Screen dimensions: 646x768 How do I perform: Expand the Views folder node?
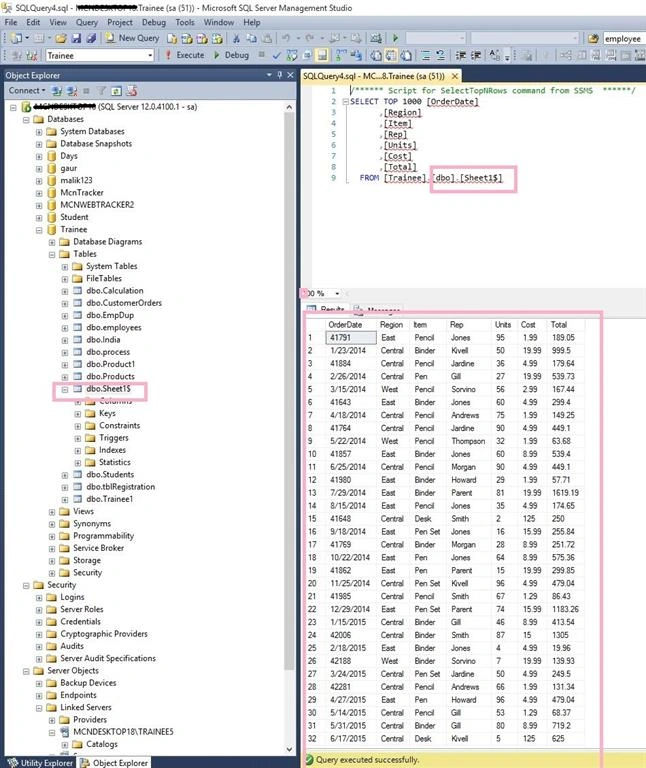pyautogui.click(x=52, y=512)
